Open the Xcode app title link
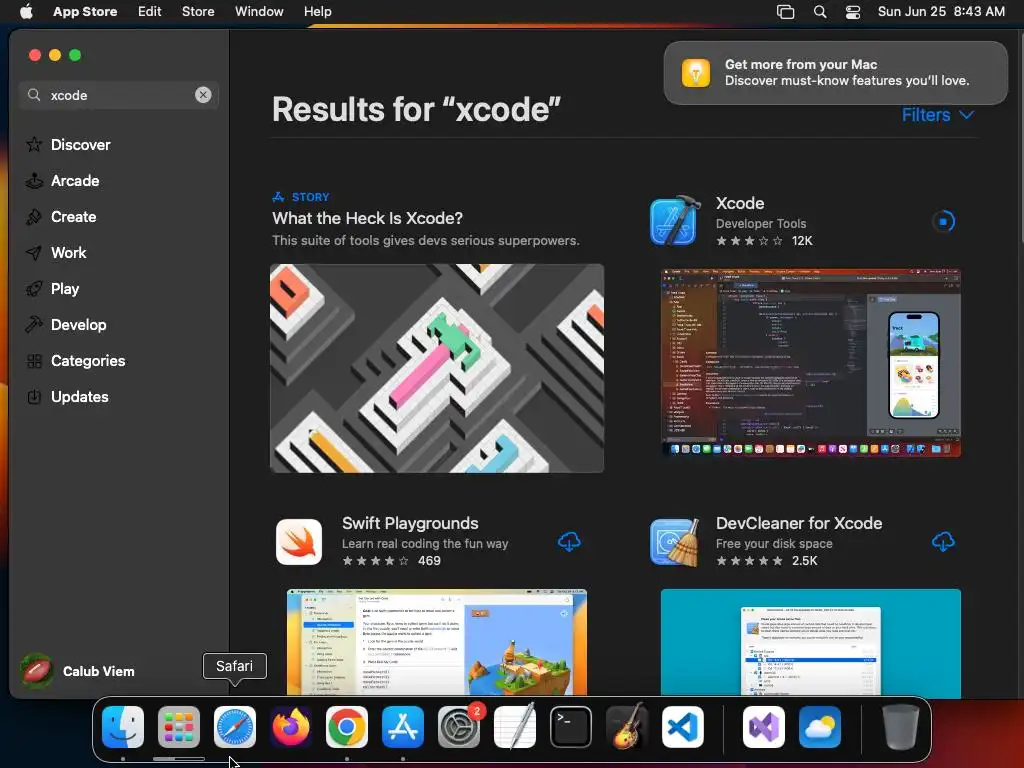The image size is (1024, 768). coord(740,203)
